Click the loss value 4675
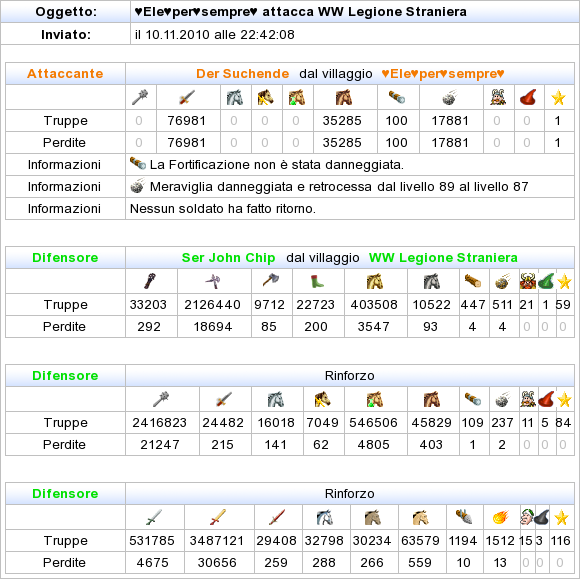The image size is (580, 579). coord(152,562)
